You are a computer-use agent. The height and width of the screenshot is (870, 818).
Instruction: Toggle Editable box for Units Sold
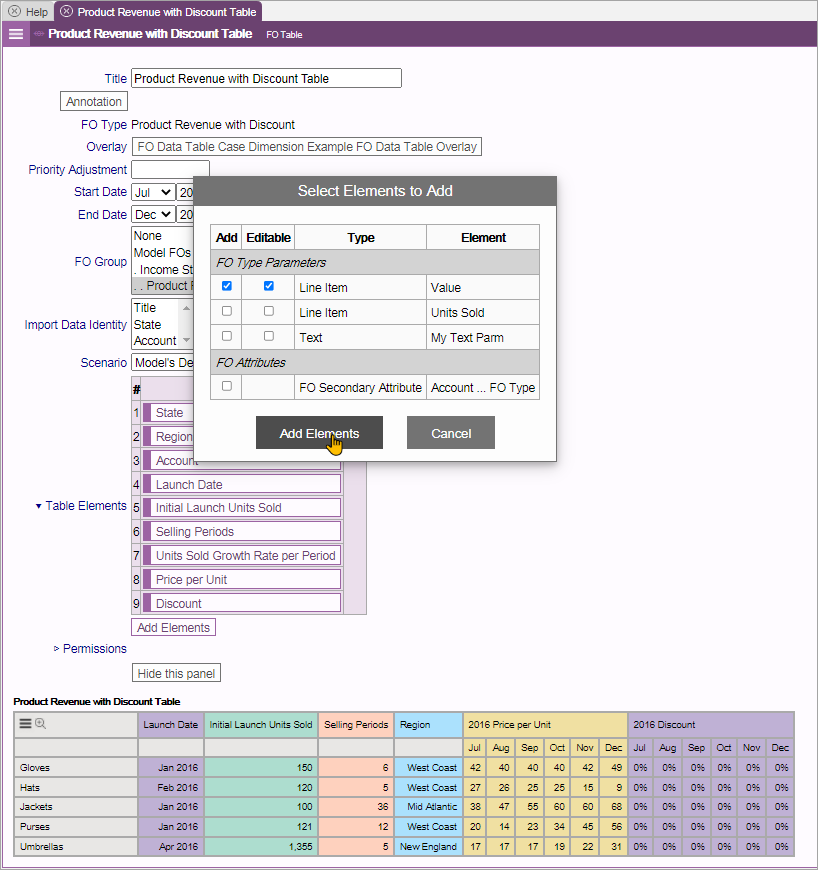tap(269, 311)
